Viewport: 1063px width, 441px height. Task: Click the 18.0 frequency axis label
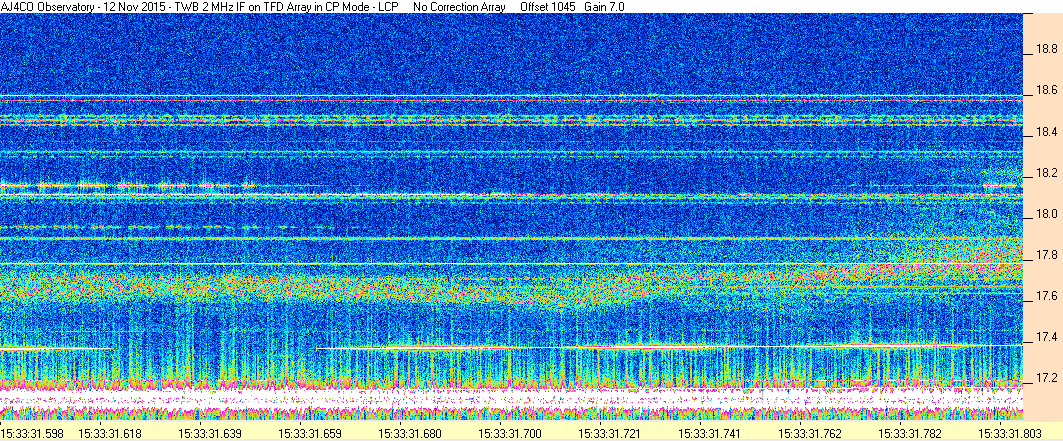[x=1047, y=214]
